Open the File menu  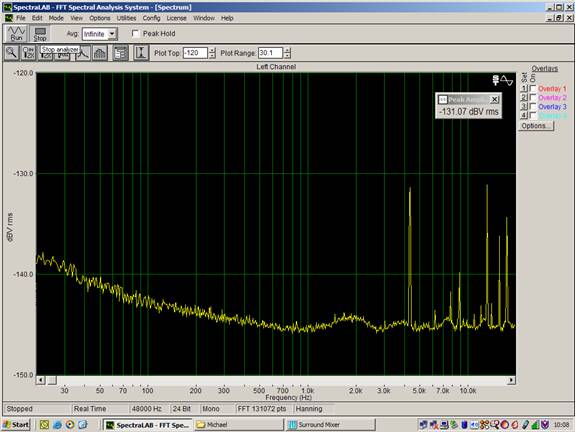[21, 18]
